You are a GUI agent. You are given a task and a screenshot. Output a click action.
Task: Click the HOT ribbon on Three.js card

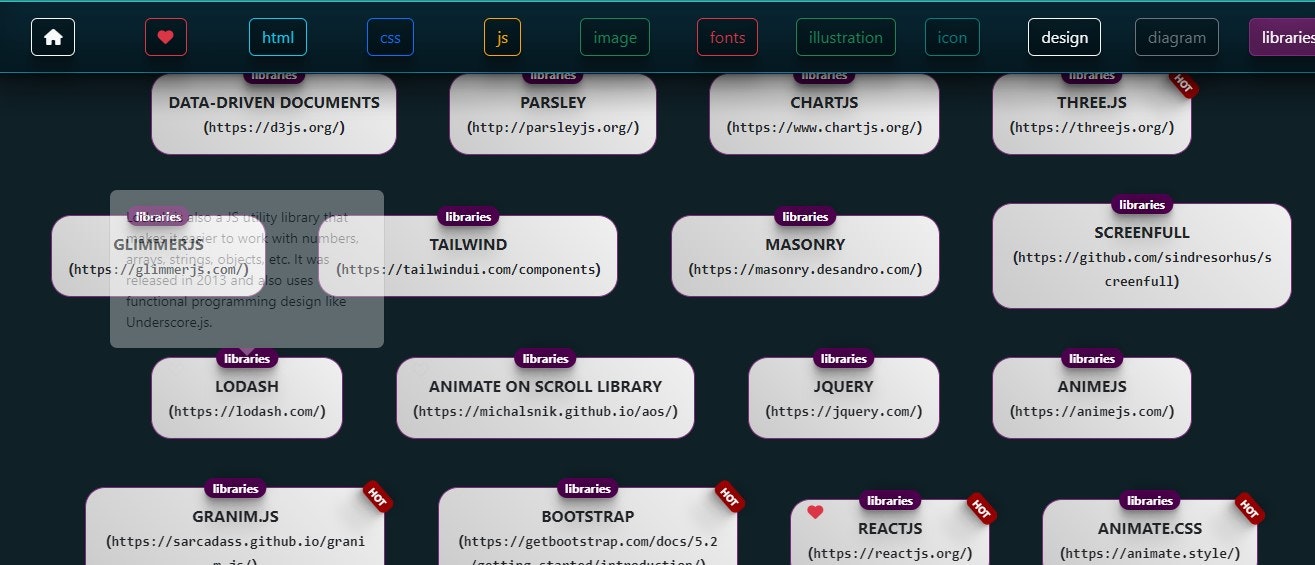tap(1183, 84)
